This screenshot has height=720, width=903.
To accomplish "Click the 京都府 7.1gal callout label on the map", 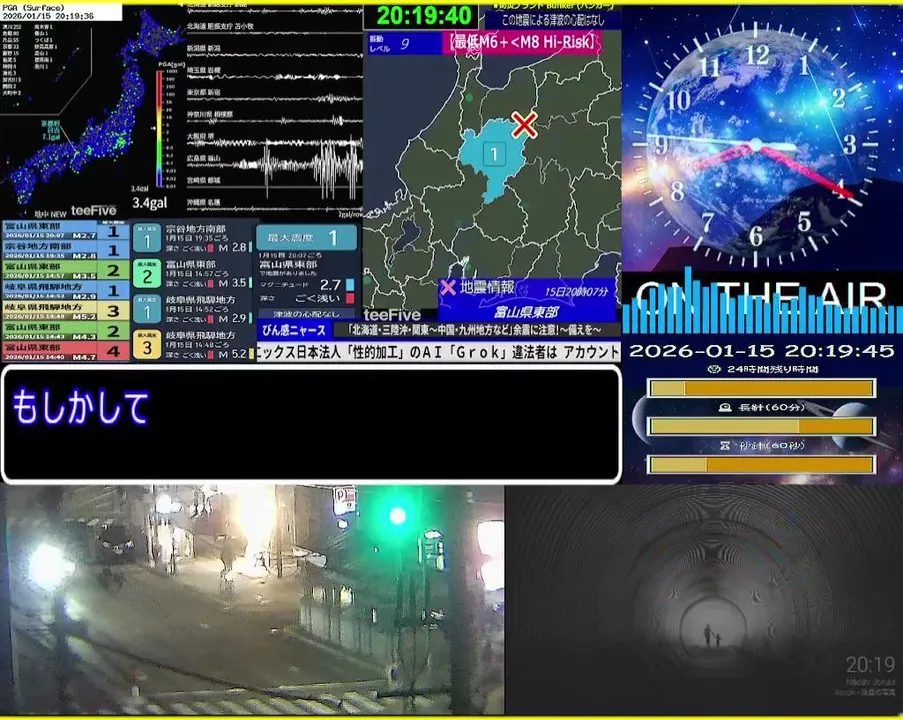I will coord(51,131).
